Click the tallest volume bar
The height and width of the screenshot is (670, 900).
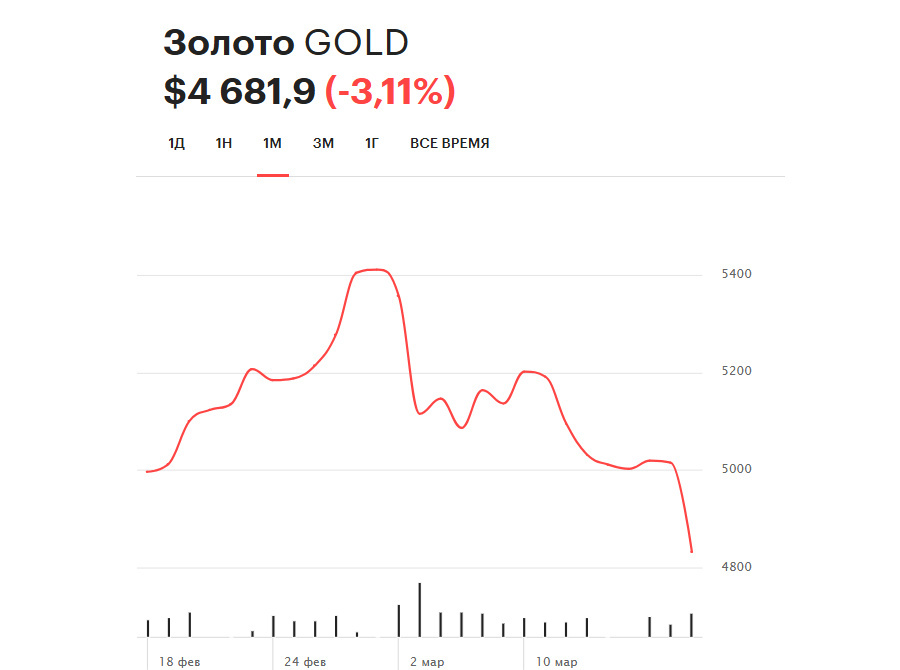[420, 609]
